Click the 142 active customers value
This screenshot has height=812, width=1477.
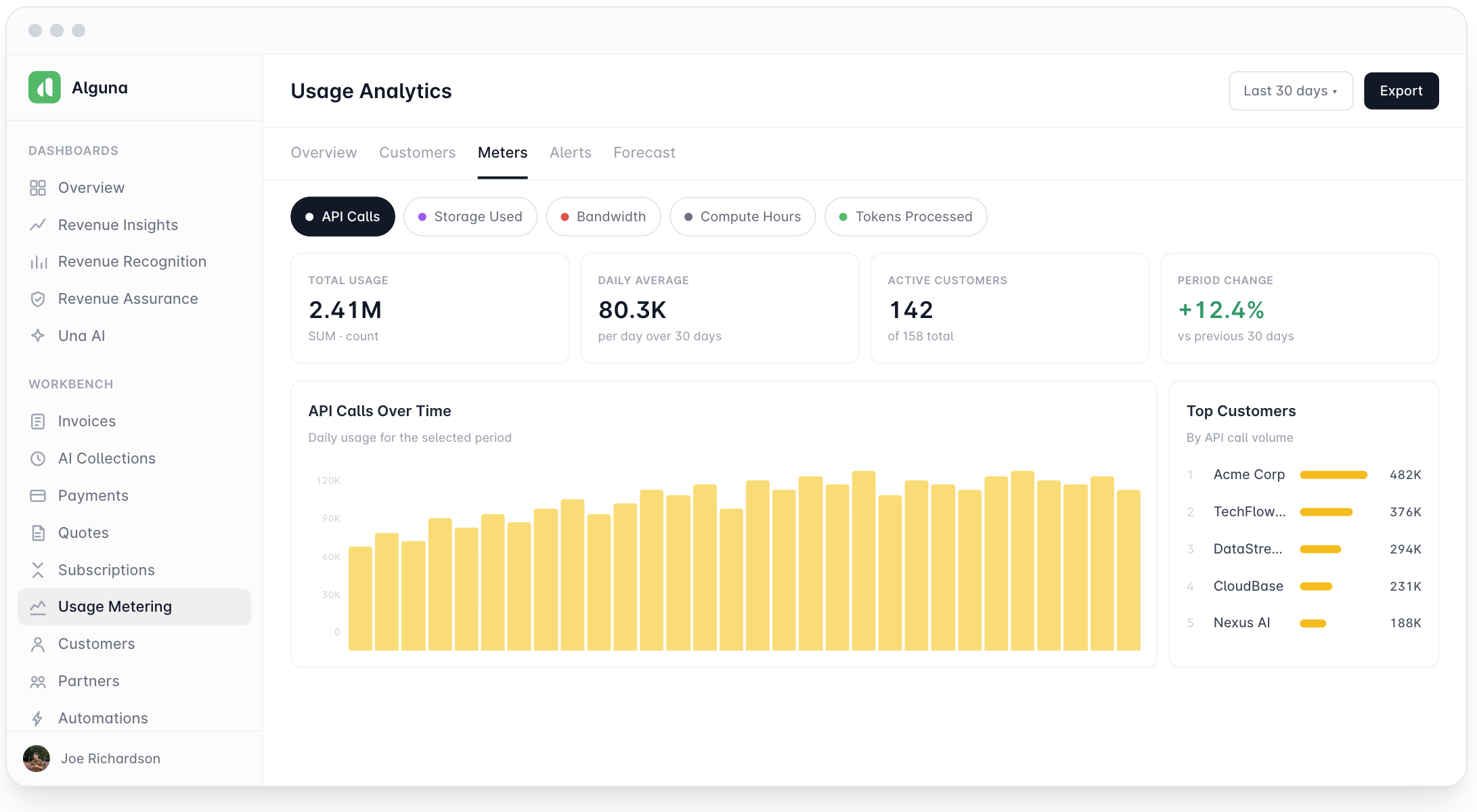pyautogui.click(x=910, y=310)
